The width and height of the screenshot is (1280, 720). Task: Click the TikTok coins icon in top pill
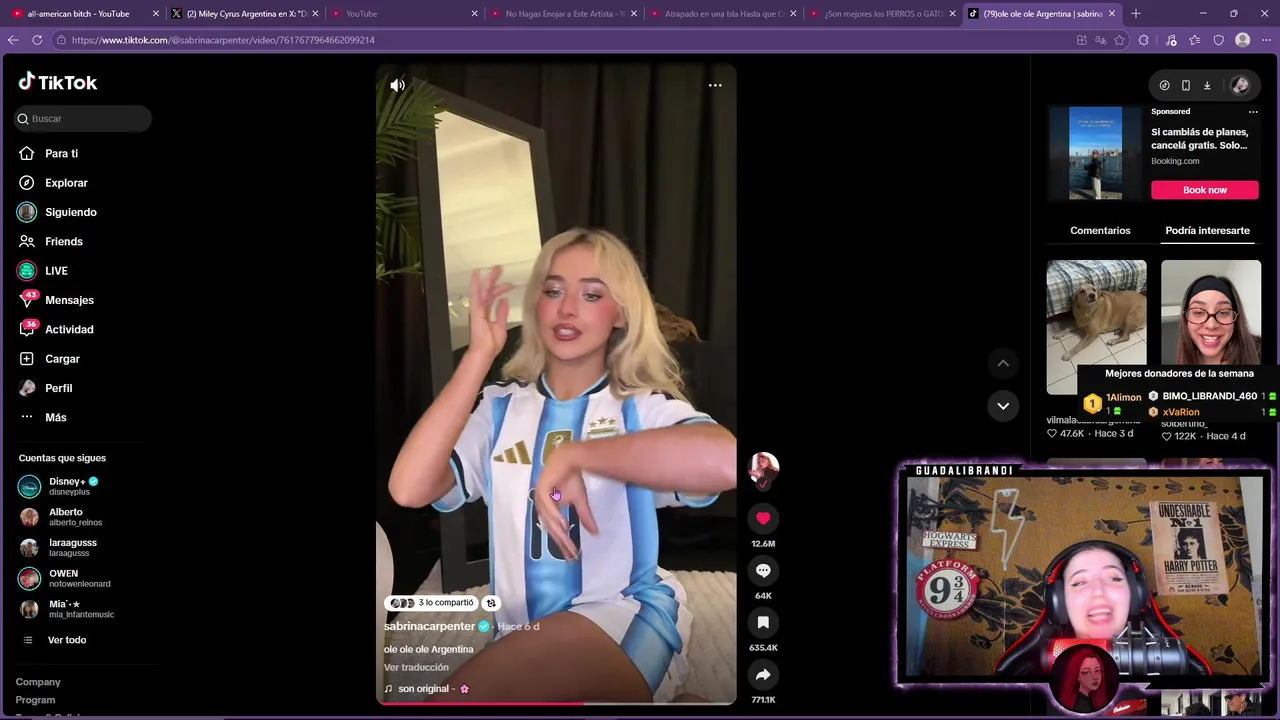1164,85
